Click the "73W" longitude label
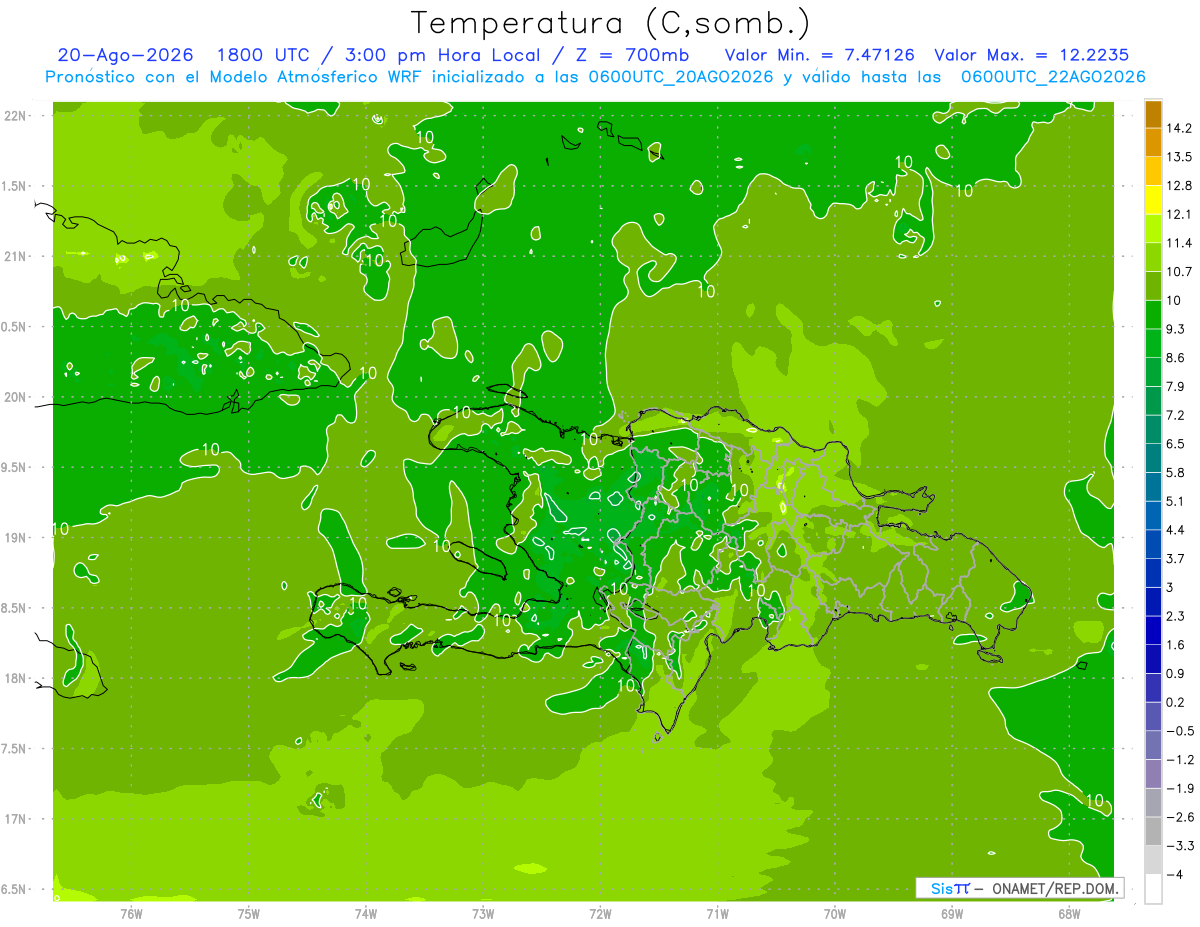Image resolution: width=1200 pixels, height=927 pixels. 483,913
